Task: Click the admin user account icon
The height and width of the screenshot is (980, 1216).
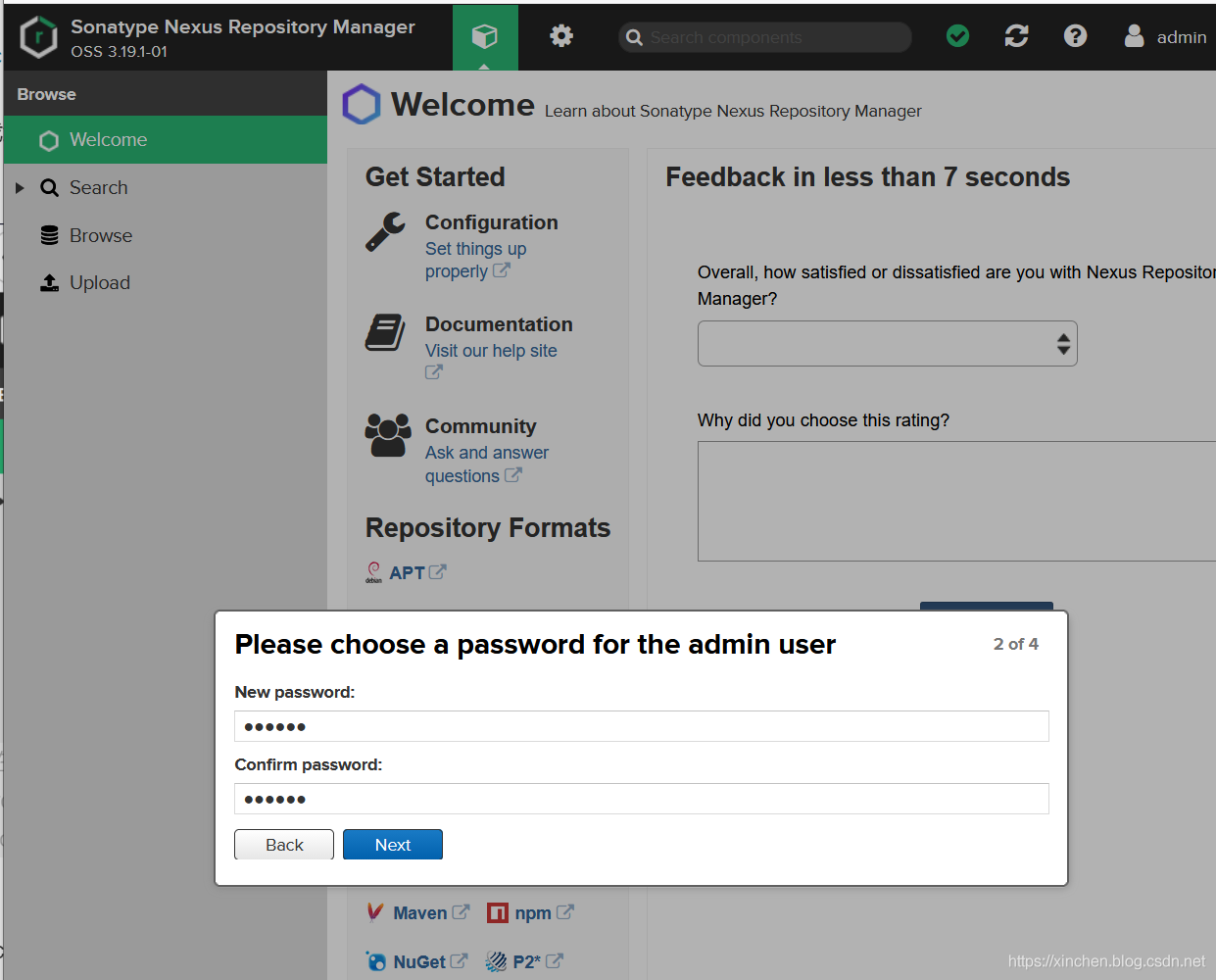Action: click(1134, 36)
